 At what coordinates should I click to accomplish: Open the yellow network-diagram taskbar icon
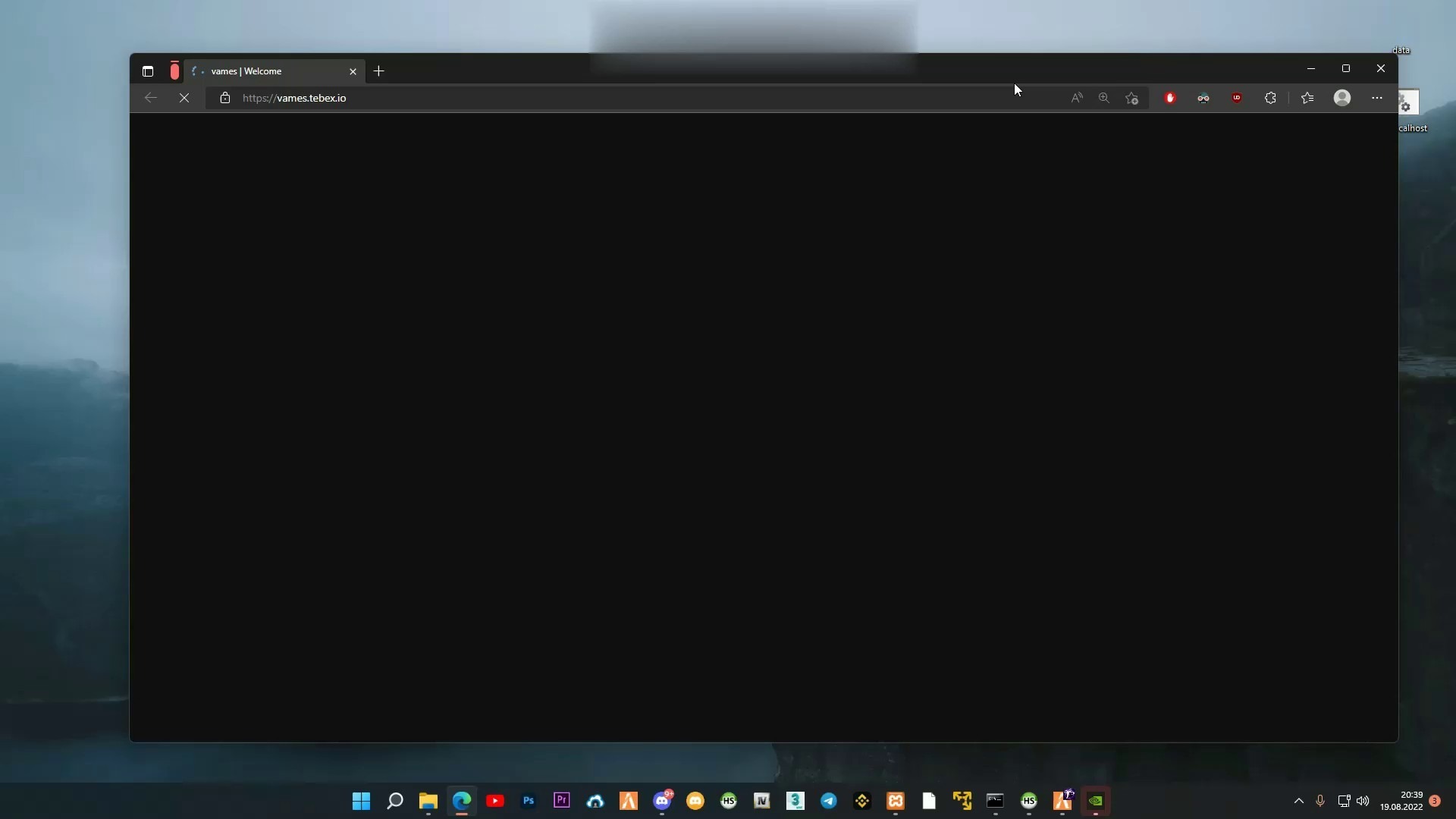(x=962, y=801)
